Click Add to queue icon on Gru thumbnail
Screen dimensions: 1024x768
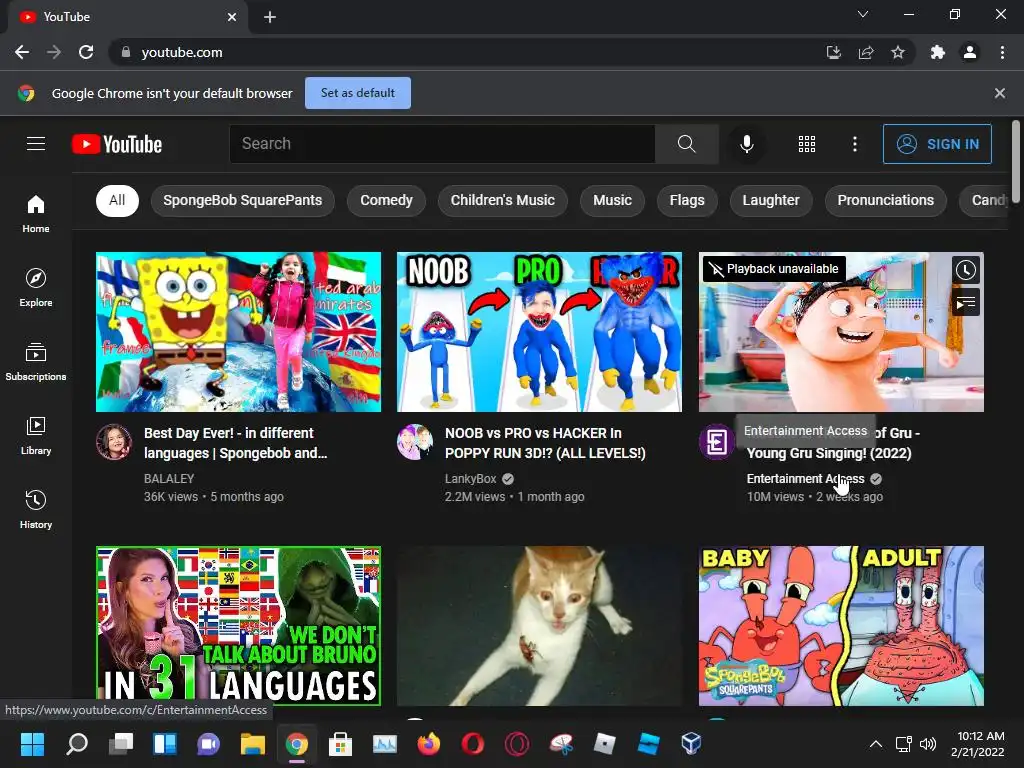(x=965, y=302)
